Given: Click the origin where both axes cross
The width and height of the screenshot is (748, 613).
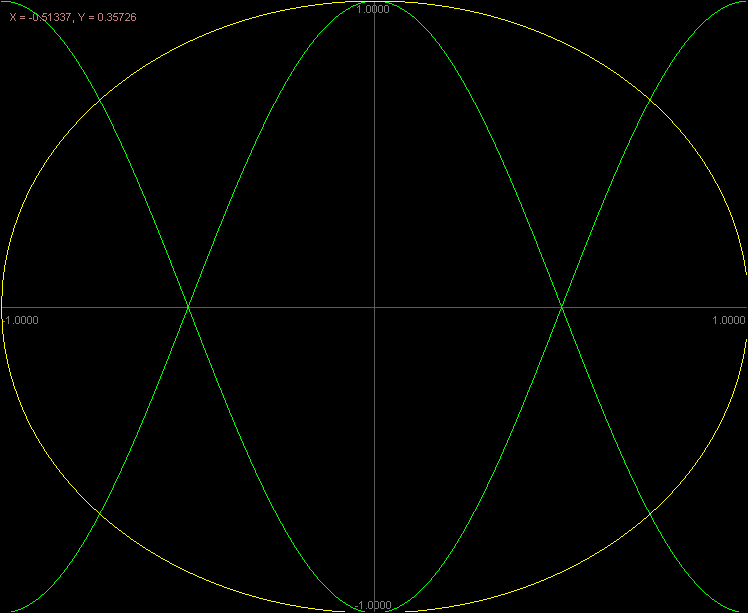Looking at the screenshot, I should coord(374,307).
